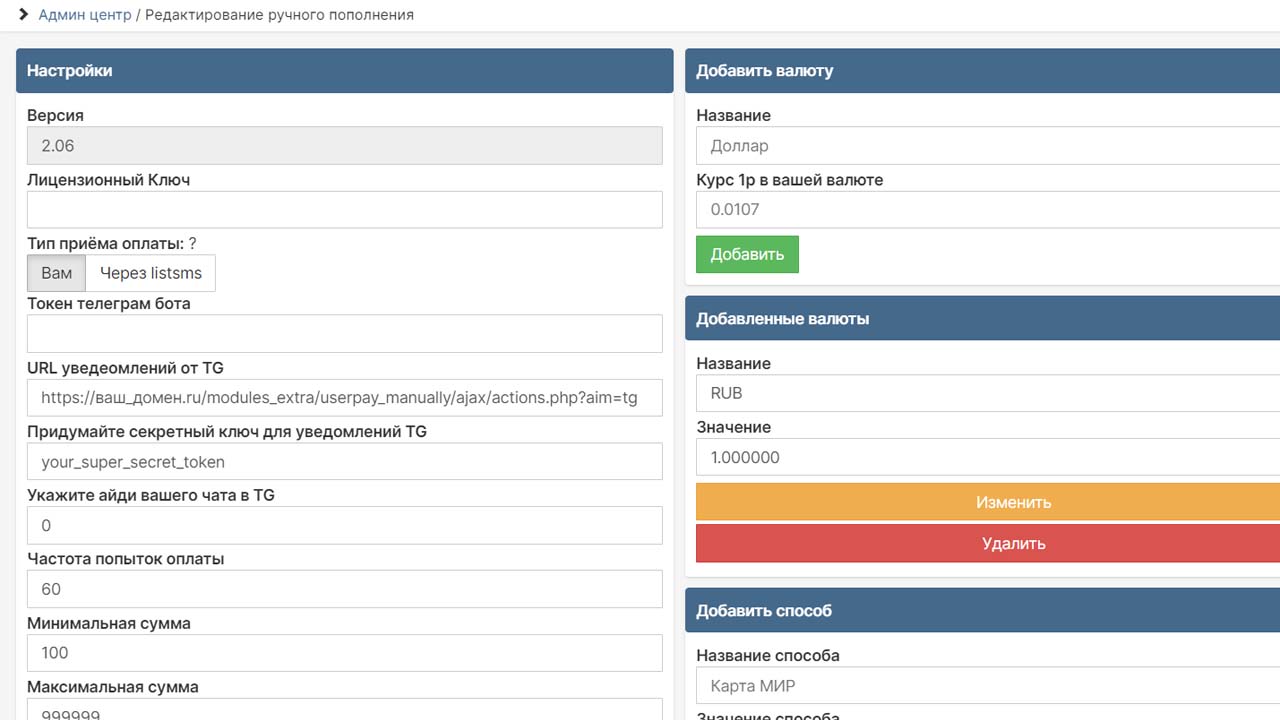Focus the secret key your_super_secret_token field

coord(344,462)
